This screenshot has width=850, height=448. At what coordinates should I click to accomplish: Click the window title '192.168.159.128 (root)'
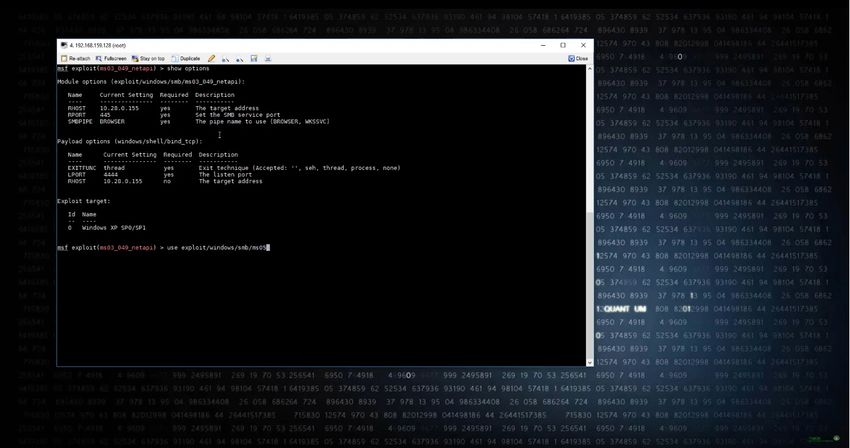point(98,46)
